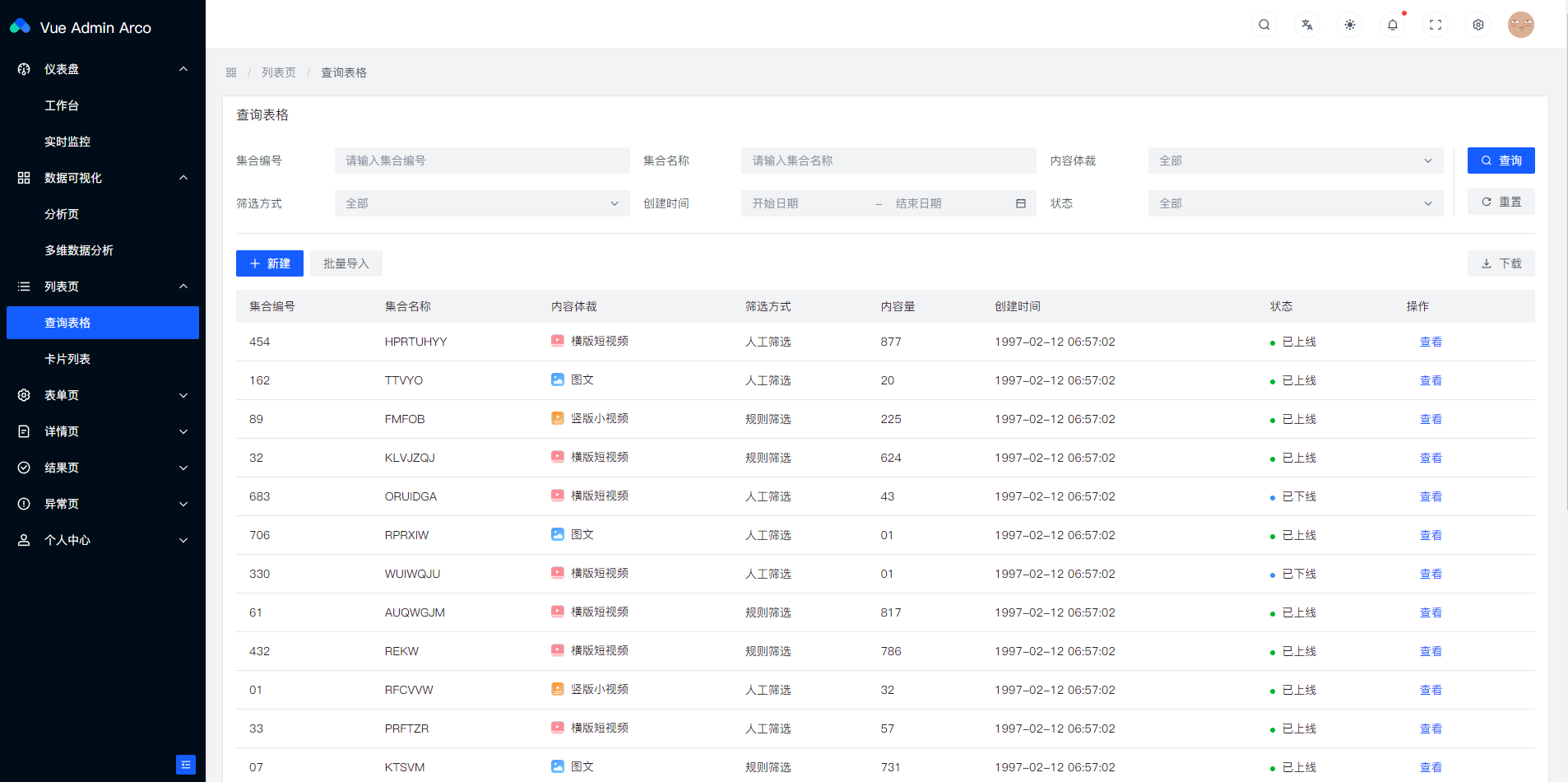
Task: Click video icon in ORUIDGA row
Action: click(x=558, y=496)
